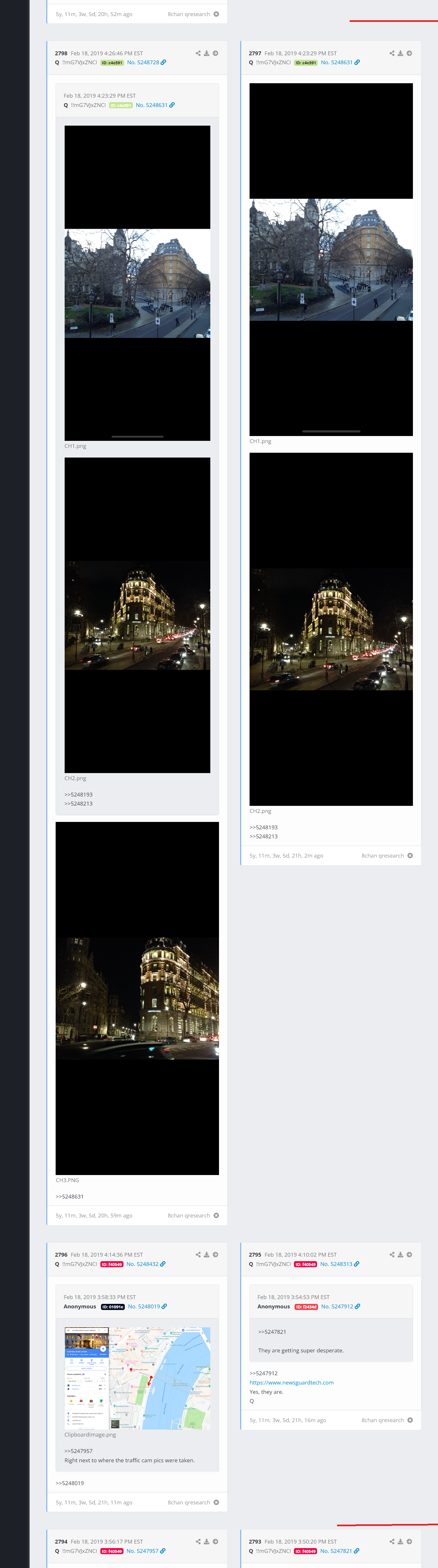Open the quoted No. 5248631 link inside post 2798
Screen dimensions: 438x1568
coord(155,105)
